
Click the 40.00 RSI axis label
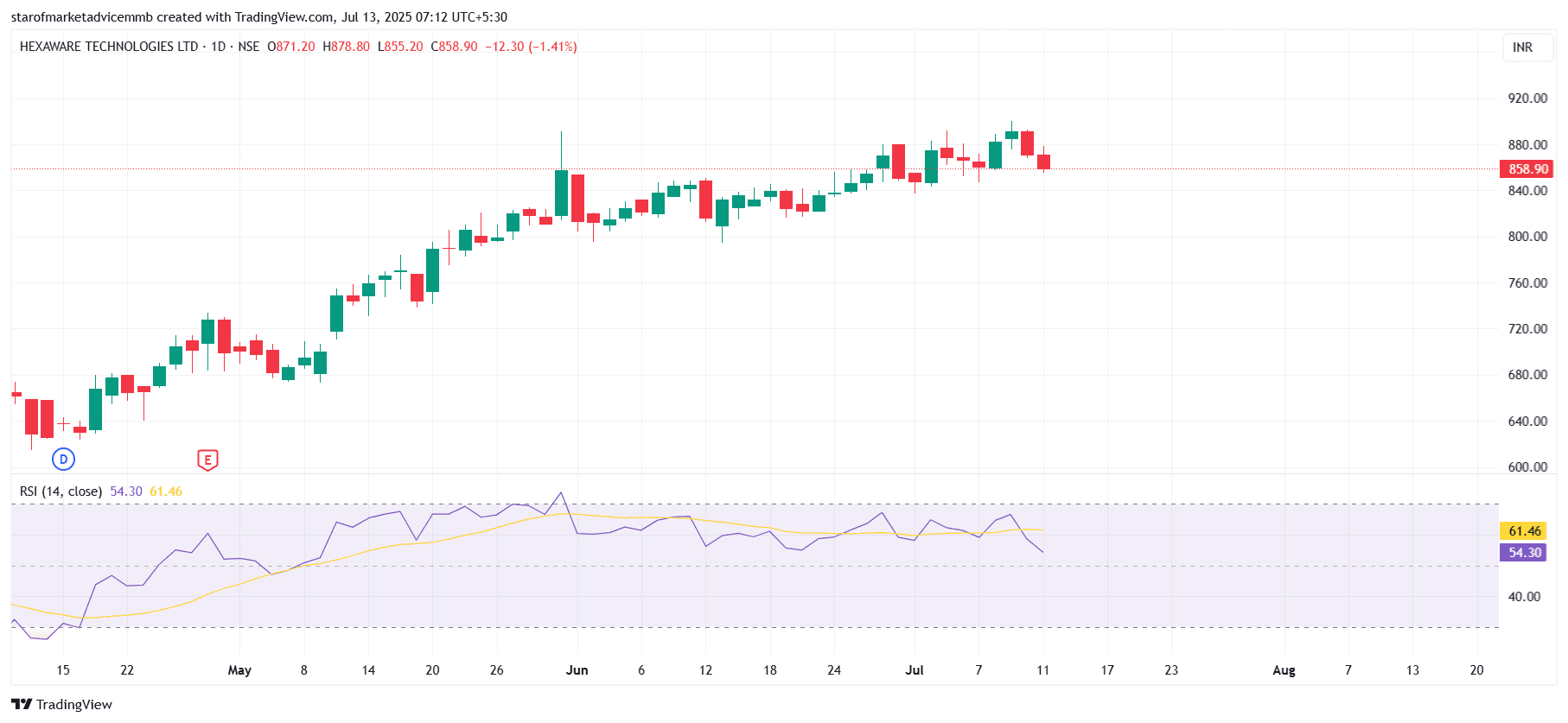click(x=1524, y=597)
